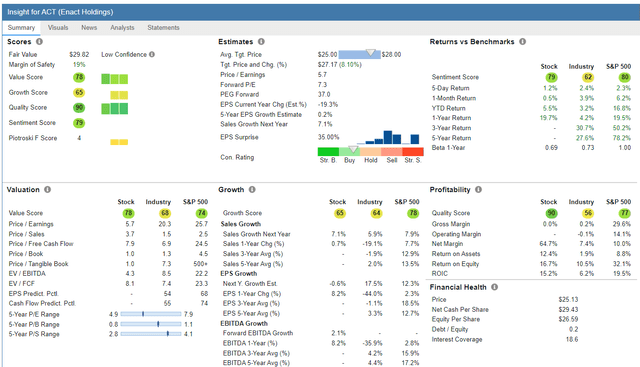
Task: Click the Sell consensus rating segment
Action: [392, 152]
